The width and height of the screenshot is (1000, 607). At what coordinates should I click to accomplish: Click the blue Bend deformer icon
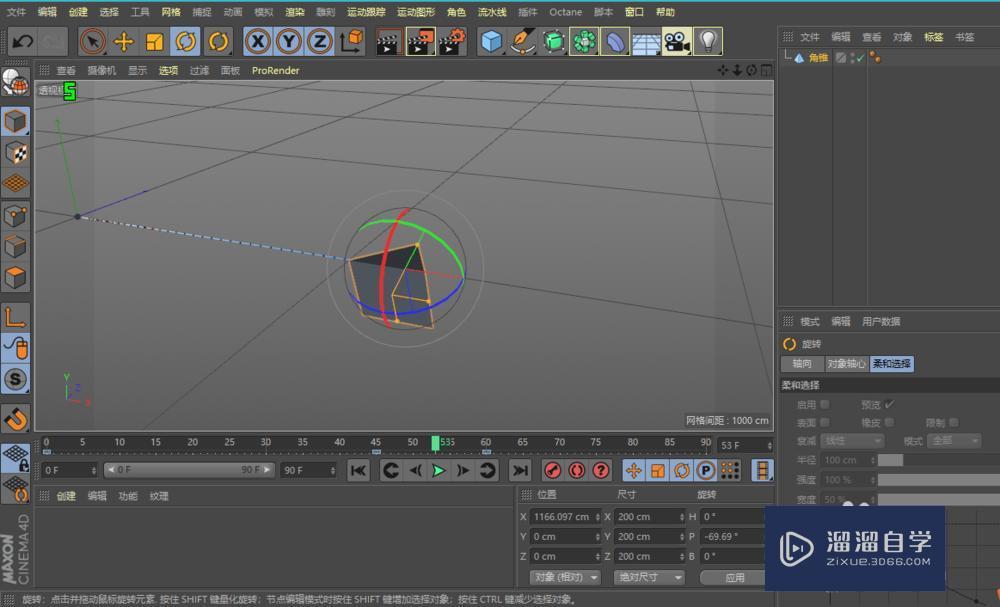[x=615, y=41]
